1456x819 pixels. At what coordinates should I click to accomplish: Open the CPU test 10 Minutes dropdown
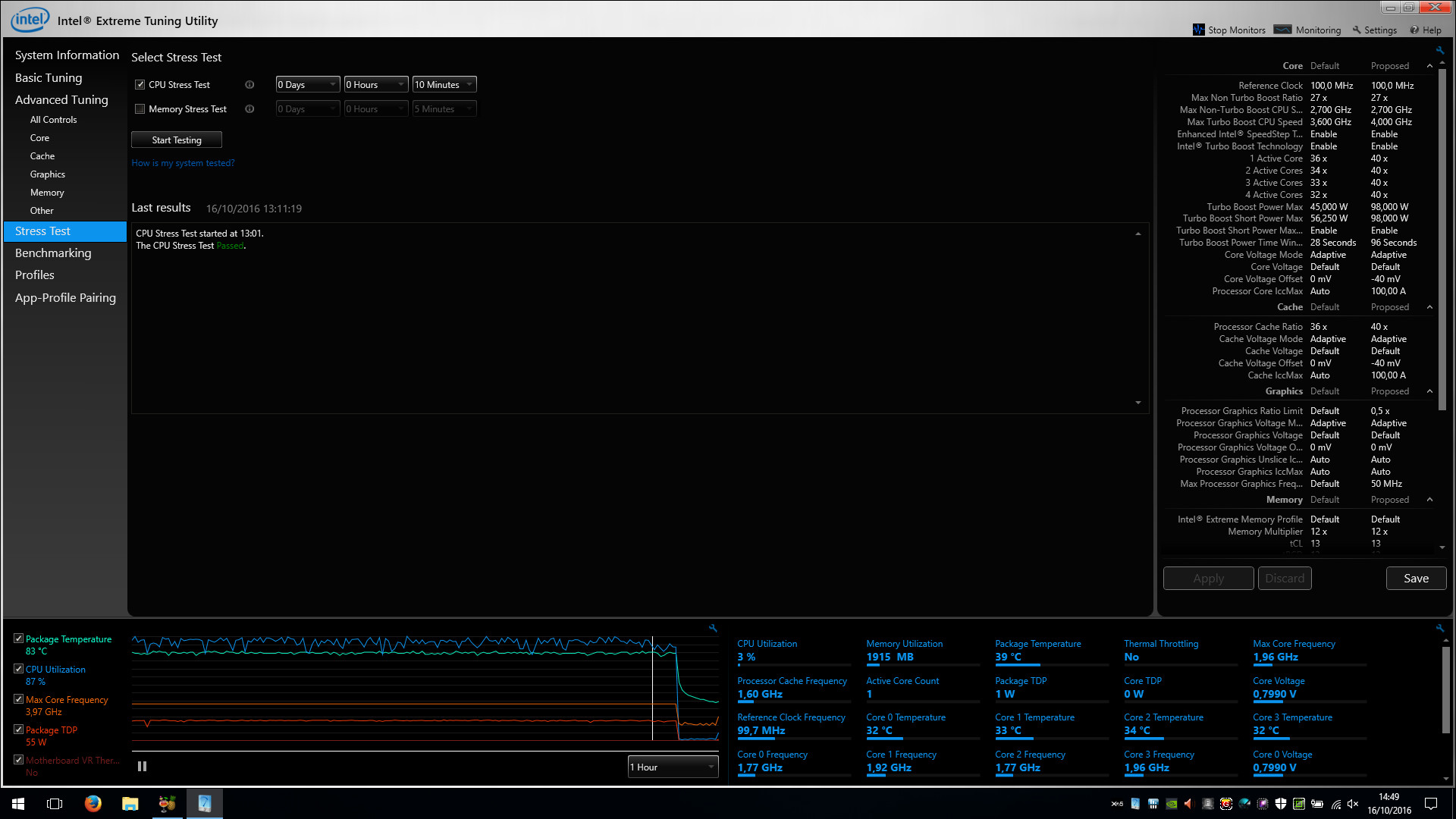click(444, 85)
